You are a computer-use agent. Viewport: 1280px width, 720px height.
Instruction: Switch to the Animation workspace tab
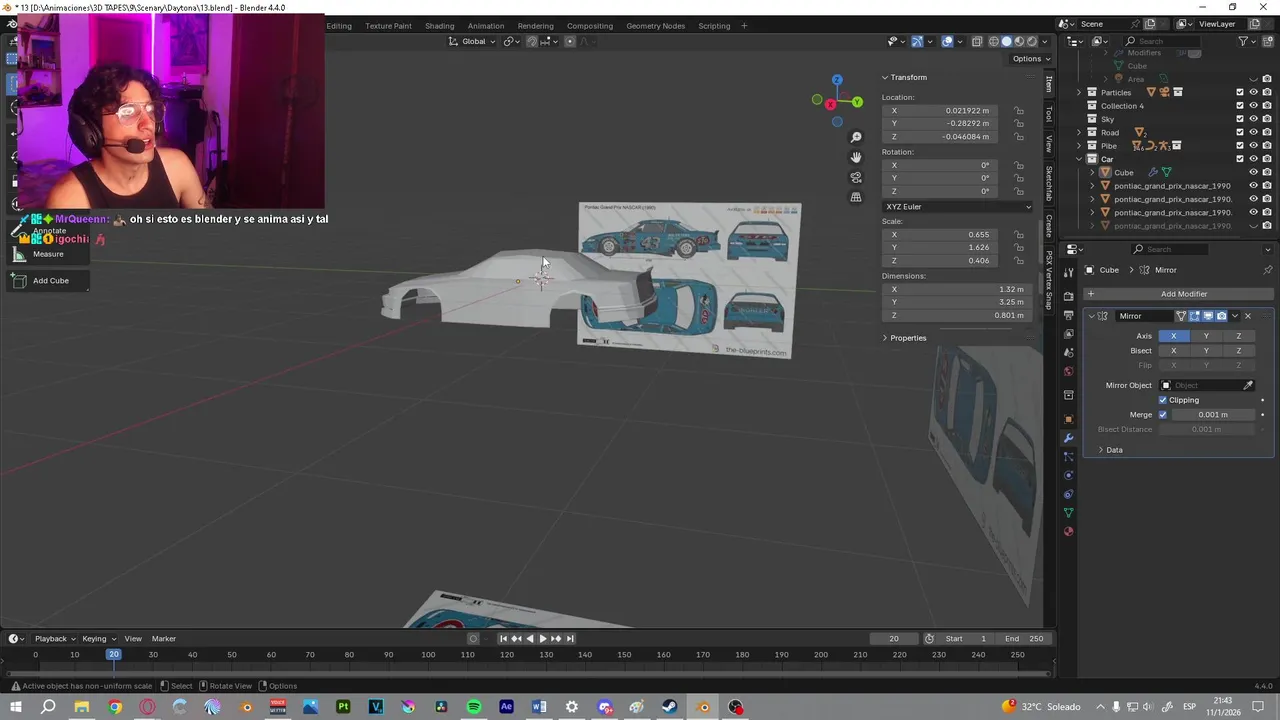[486, 26]
